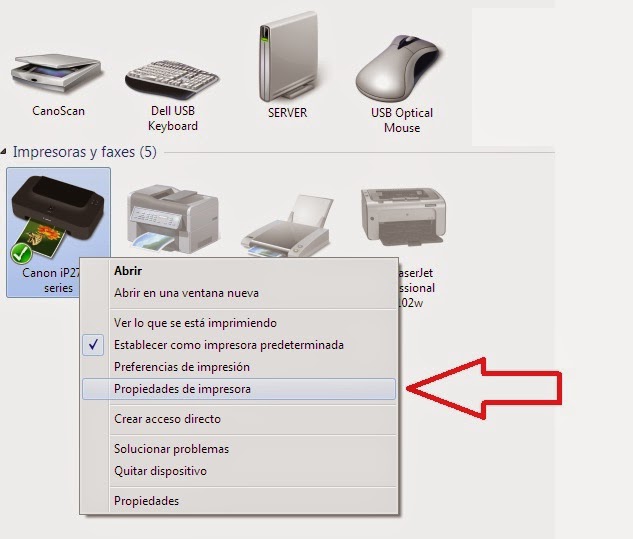Select Propiedades de impresora menu entry

point(239,389)
